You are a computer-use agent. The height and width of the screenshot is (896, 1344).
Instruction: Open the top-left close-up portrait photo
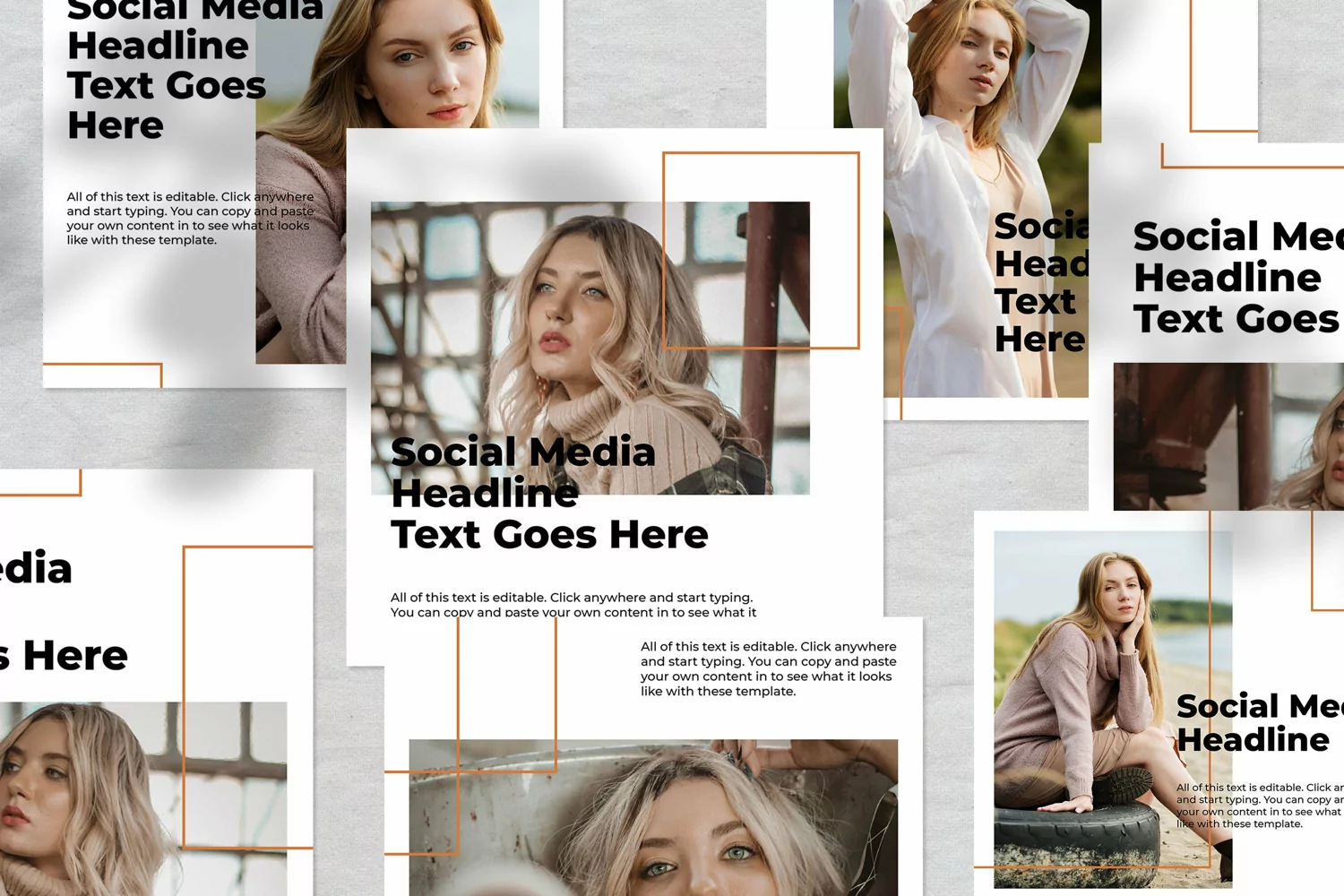398,182
